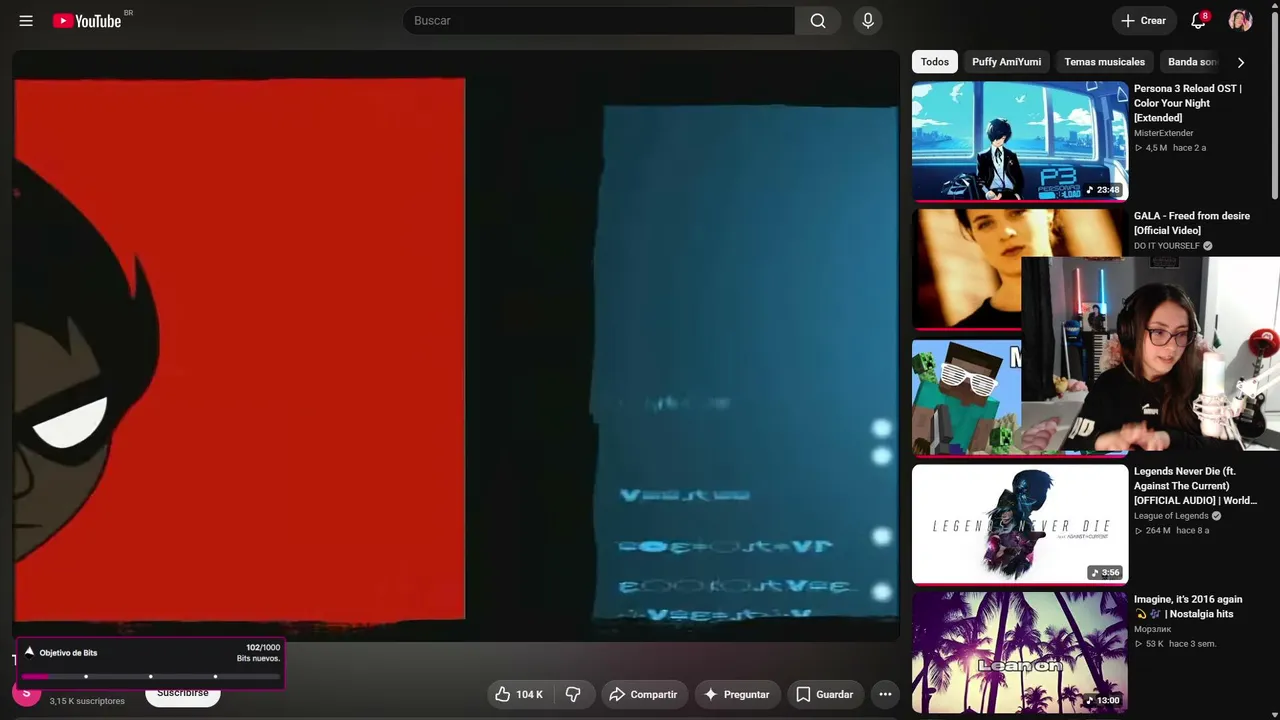Select the Temas musicales filter chip
This screenshot has width=1280, height=720.
pos(1104,62)
